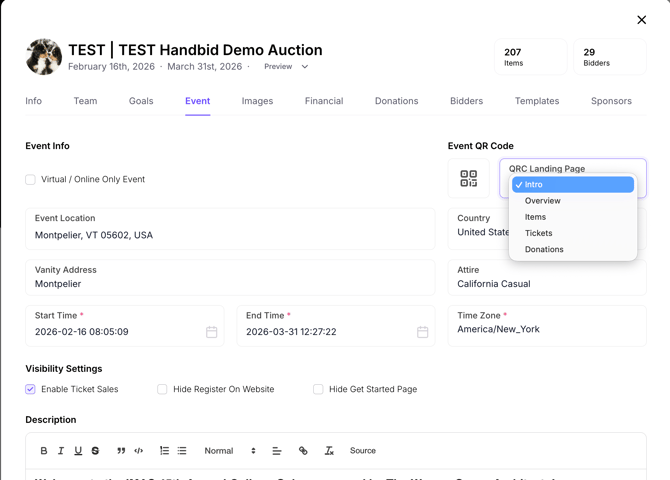Switch to the Images tab
The width and height of the screenshot is (670, 480).
pos(257,101)
